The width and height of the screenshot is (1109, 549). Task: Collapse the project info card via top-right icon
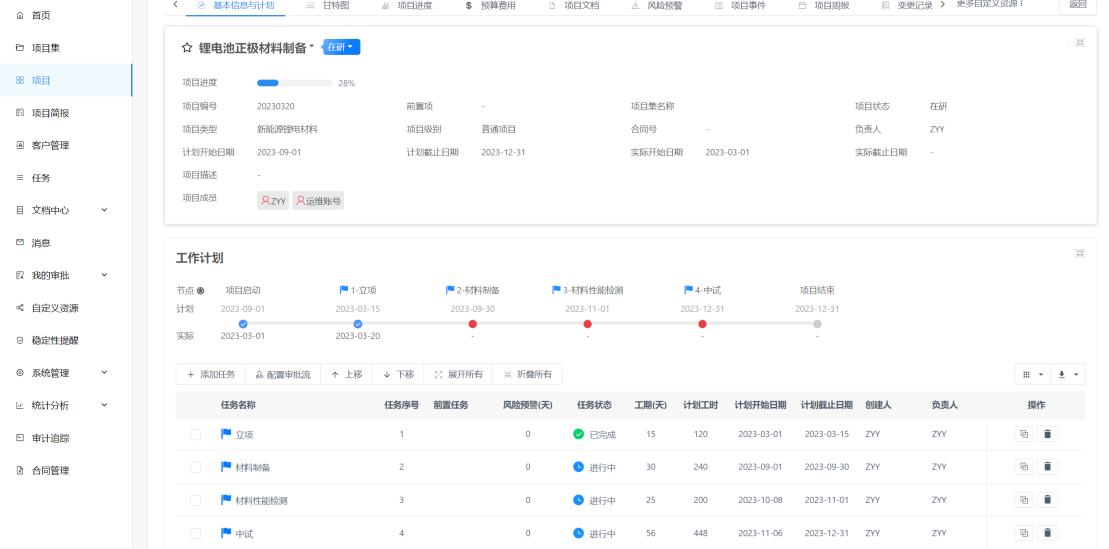click(1080, 42)
